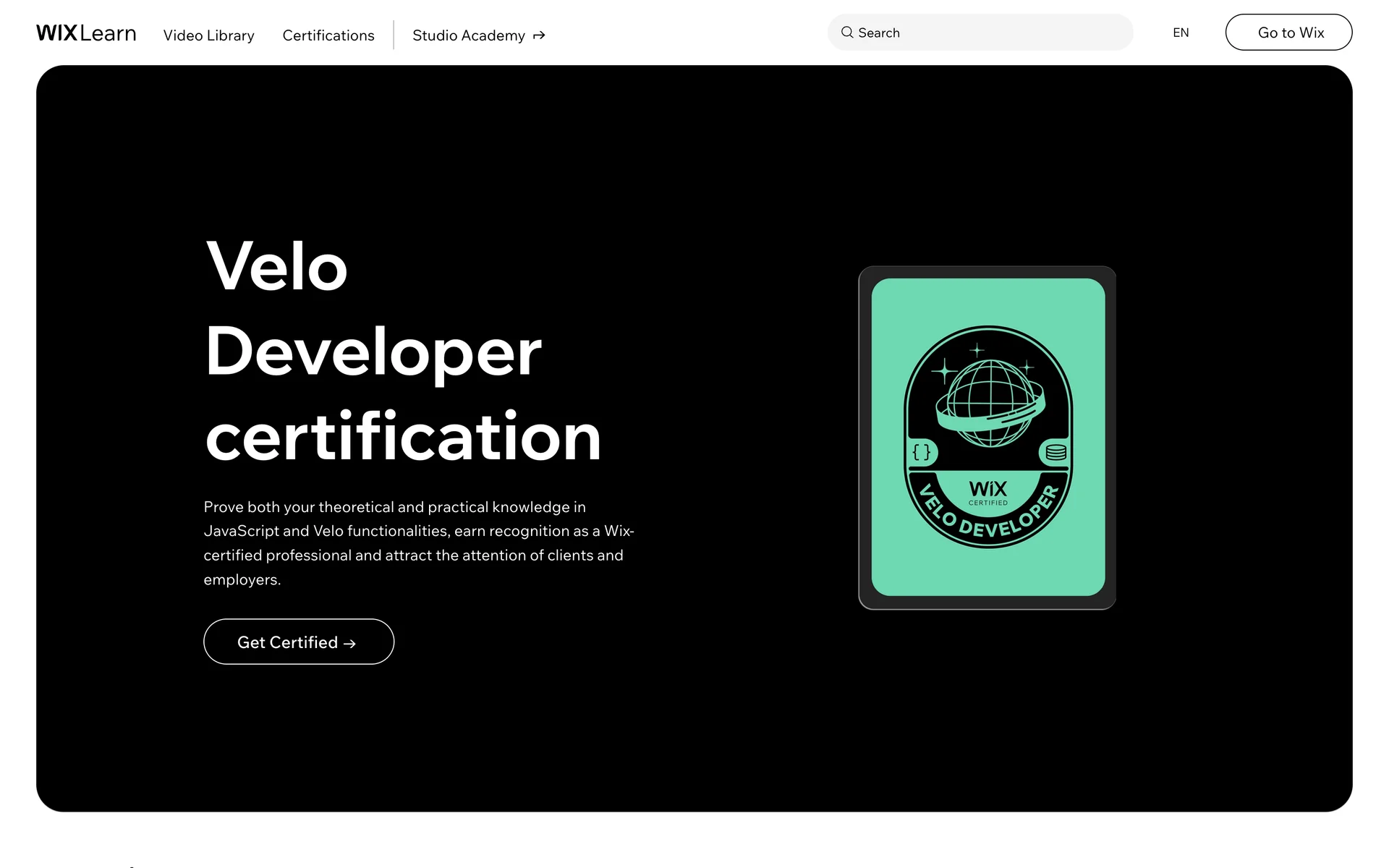This screenshot has height=868, width=1389.
Task: Open the EN language selector
Action: coord(1180,33)
